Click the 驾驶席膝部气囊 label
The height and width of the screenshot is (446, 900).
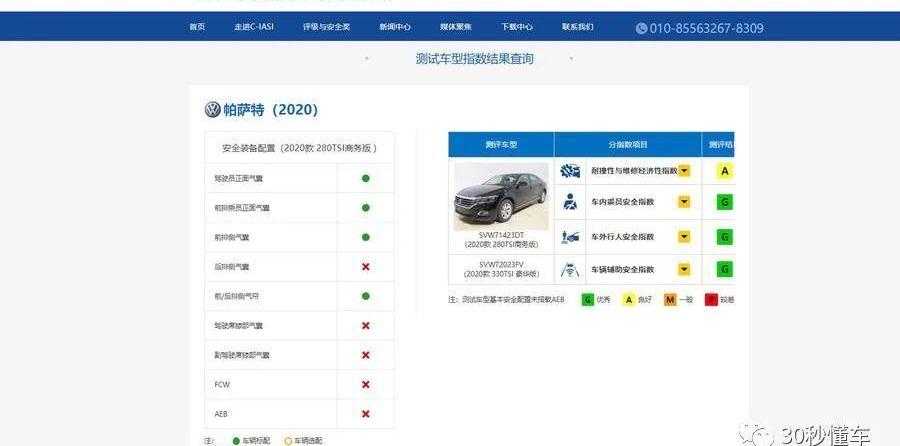pyautogui.click(x=238, y=325)
